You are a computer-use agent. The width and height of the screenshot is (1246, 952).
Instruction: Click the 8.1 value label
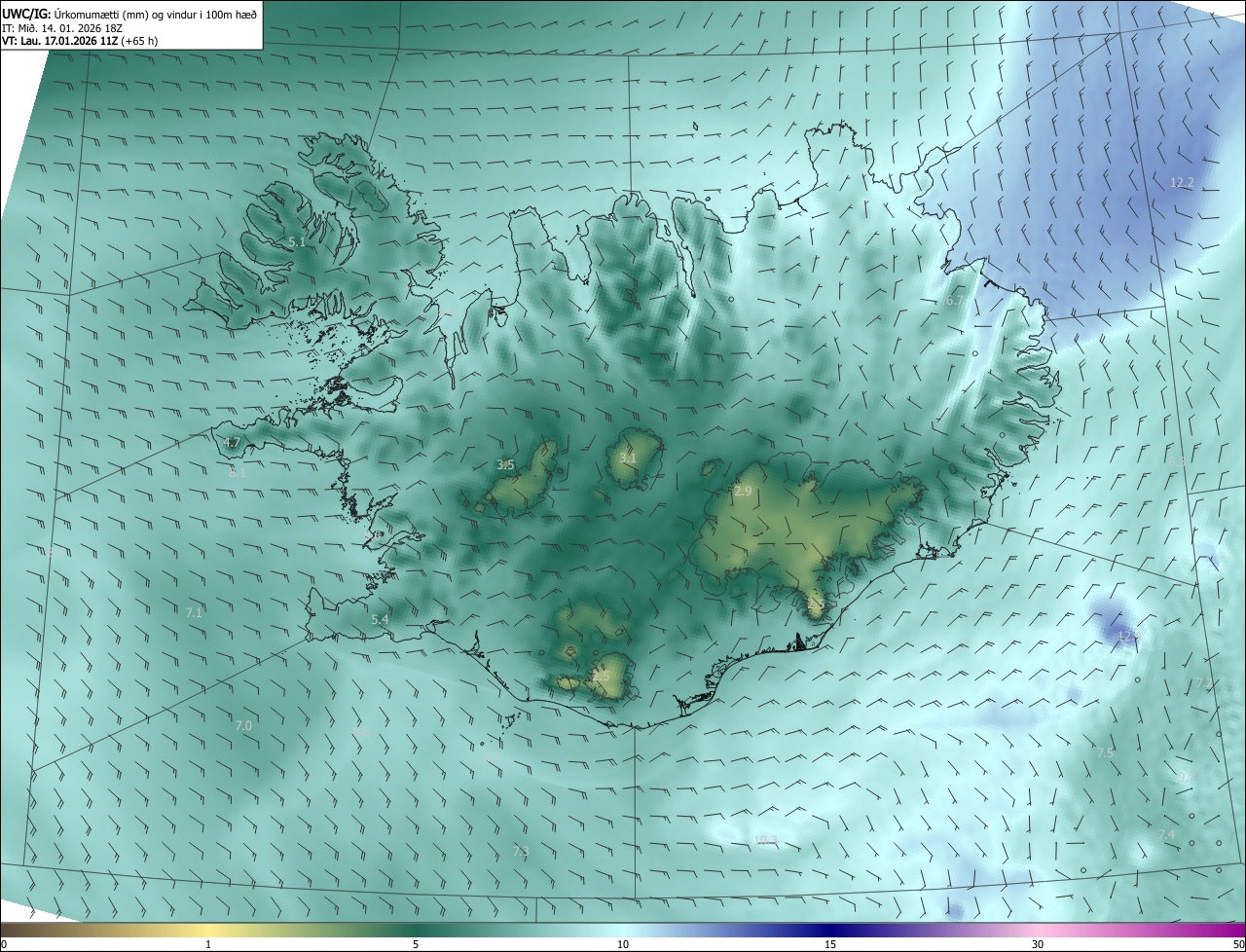coord(238,473)
